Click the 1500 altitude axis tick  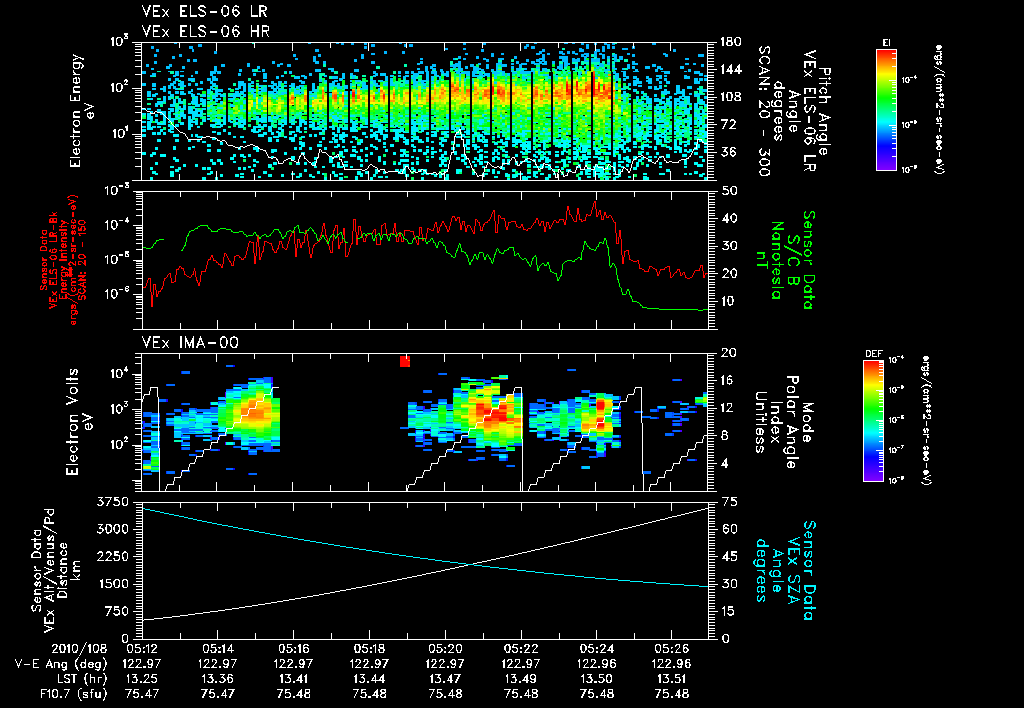113,584
